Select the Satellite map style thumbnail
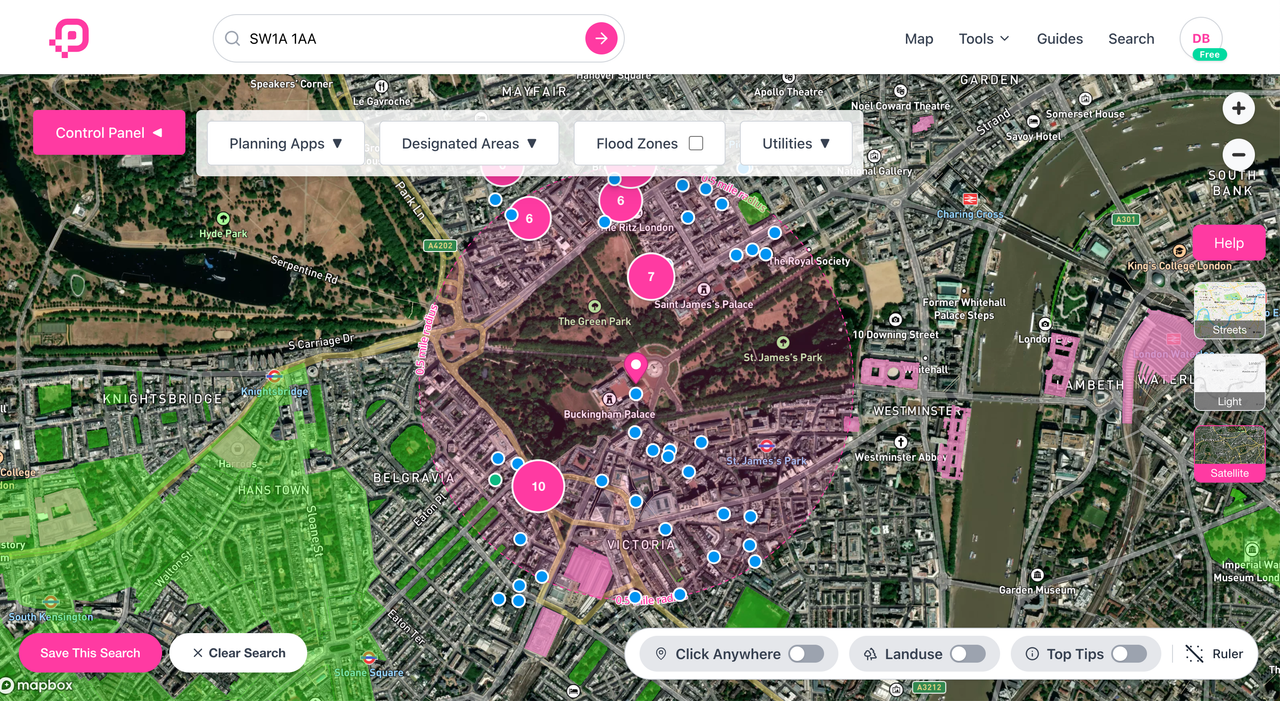Image resolution: width=1280 pixels, height=701 pixels. click(x=1230, y=453)
